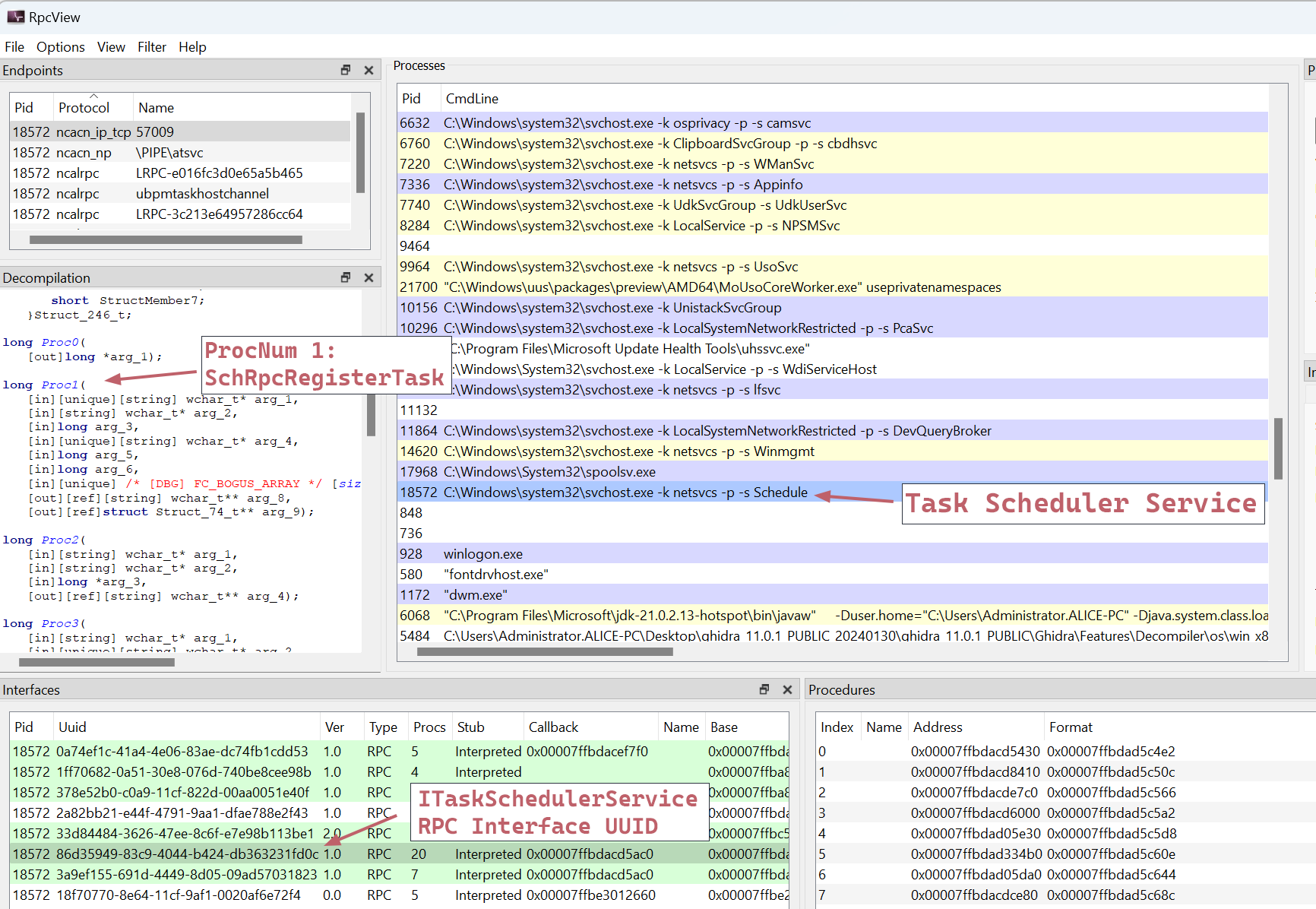Viewport: 1316px width, 909px height.
Task: Close the Interfaces panel
Action: pyautogui.click(x=787, y=689)
